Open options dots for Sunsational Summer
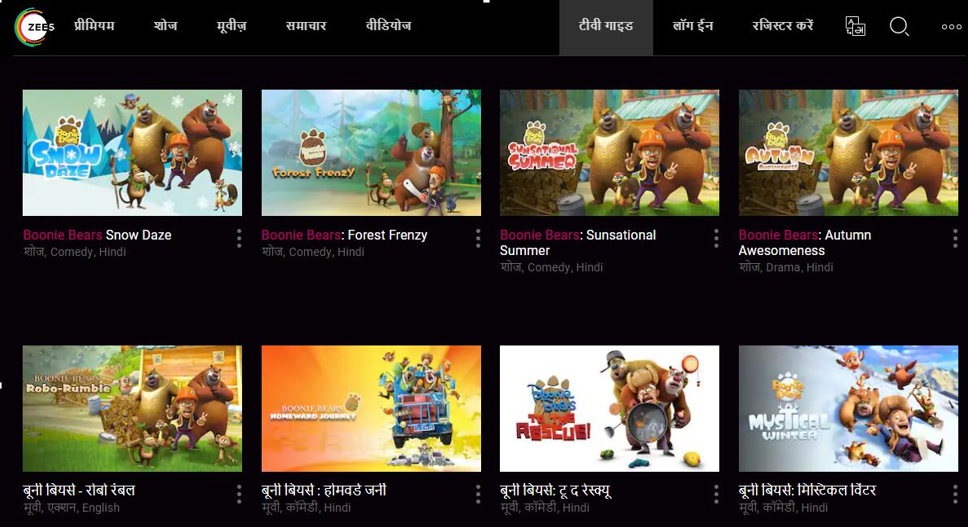 716,238
